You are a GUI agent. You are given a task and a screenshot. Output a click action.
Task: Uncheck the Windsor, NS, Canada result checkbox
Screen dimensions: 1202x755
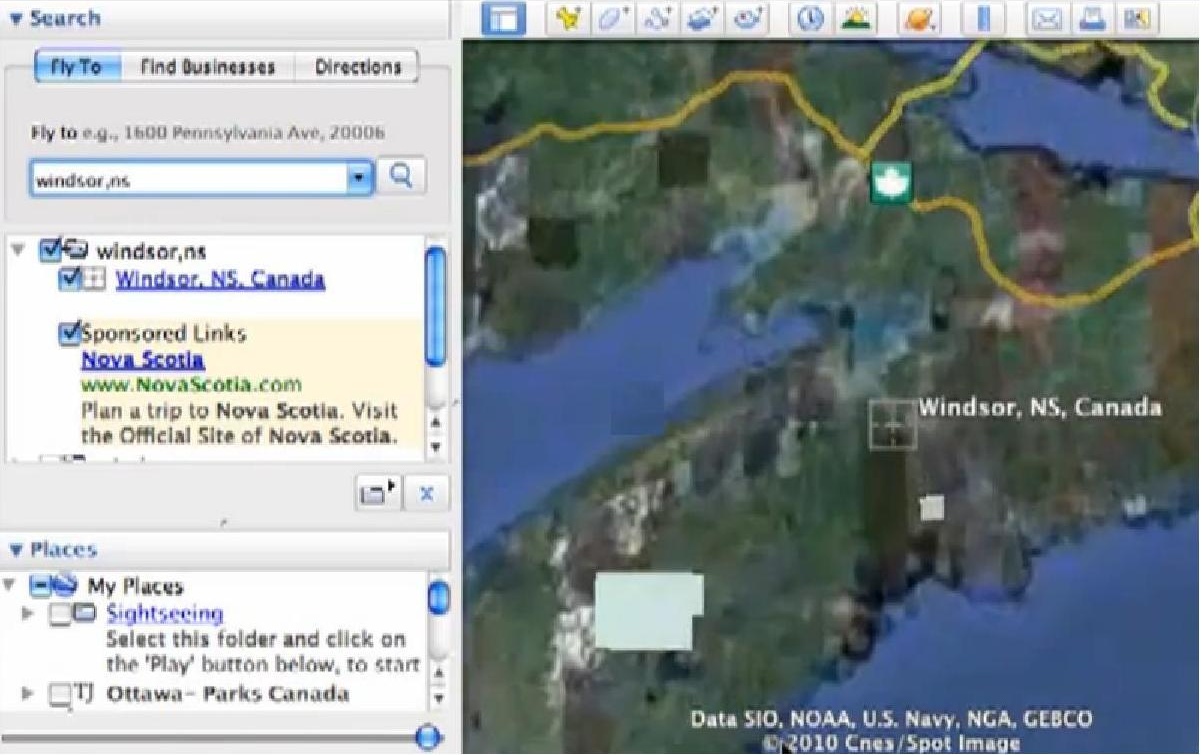coord(70,279)
